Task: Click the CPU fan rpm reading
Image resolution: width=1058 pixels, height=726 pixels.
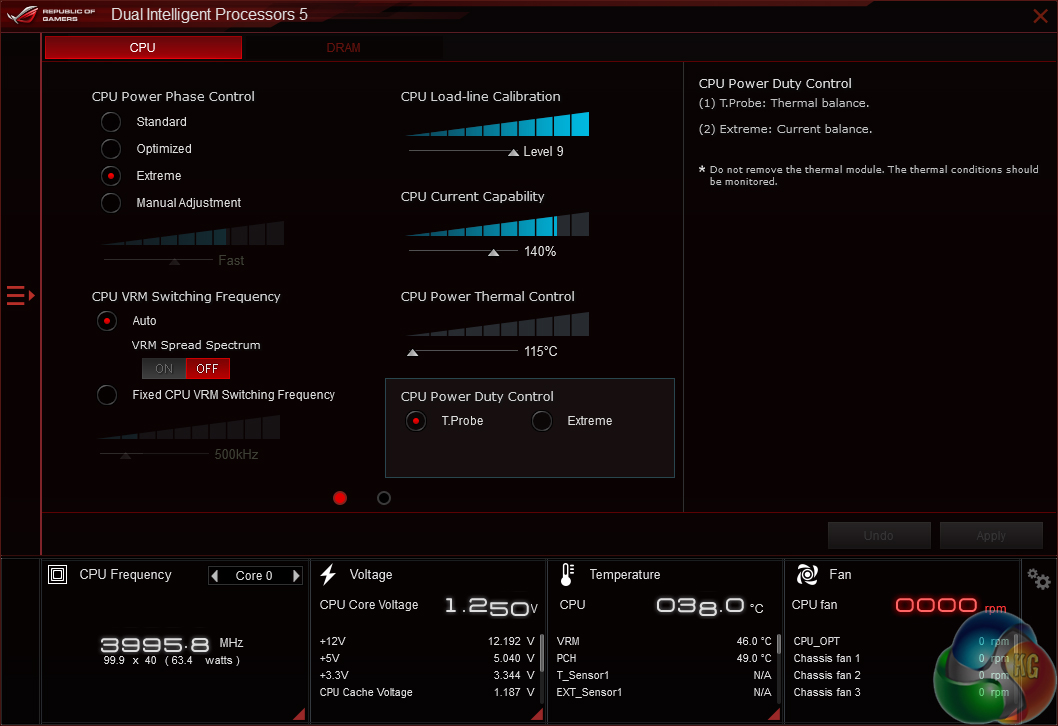Action: (x=951, y=605)
